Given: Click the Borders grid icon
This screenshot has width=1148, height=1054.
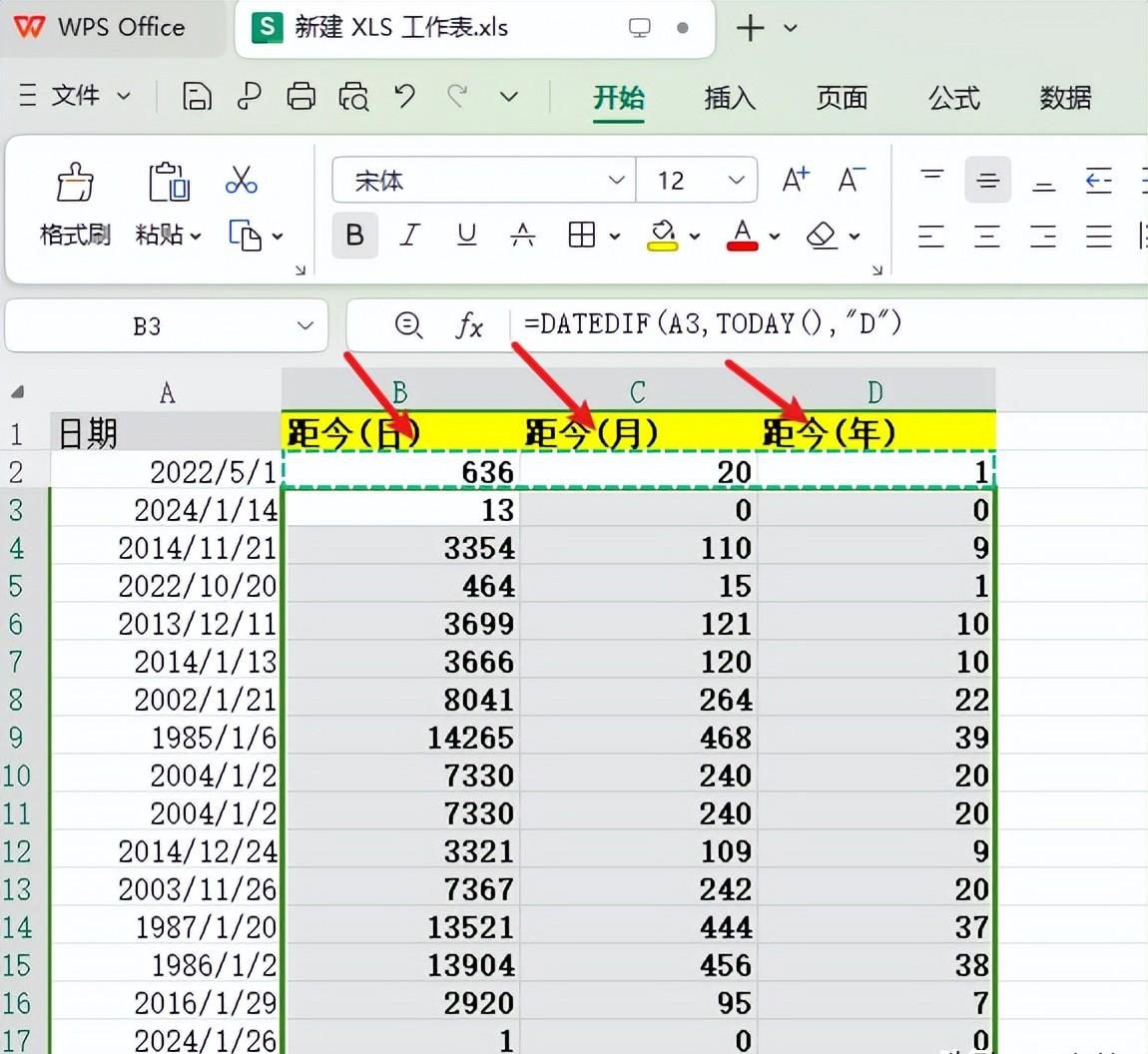Looking at the screenshot, I should click(x=581, y=235).
